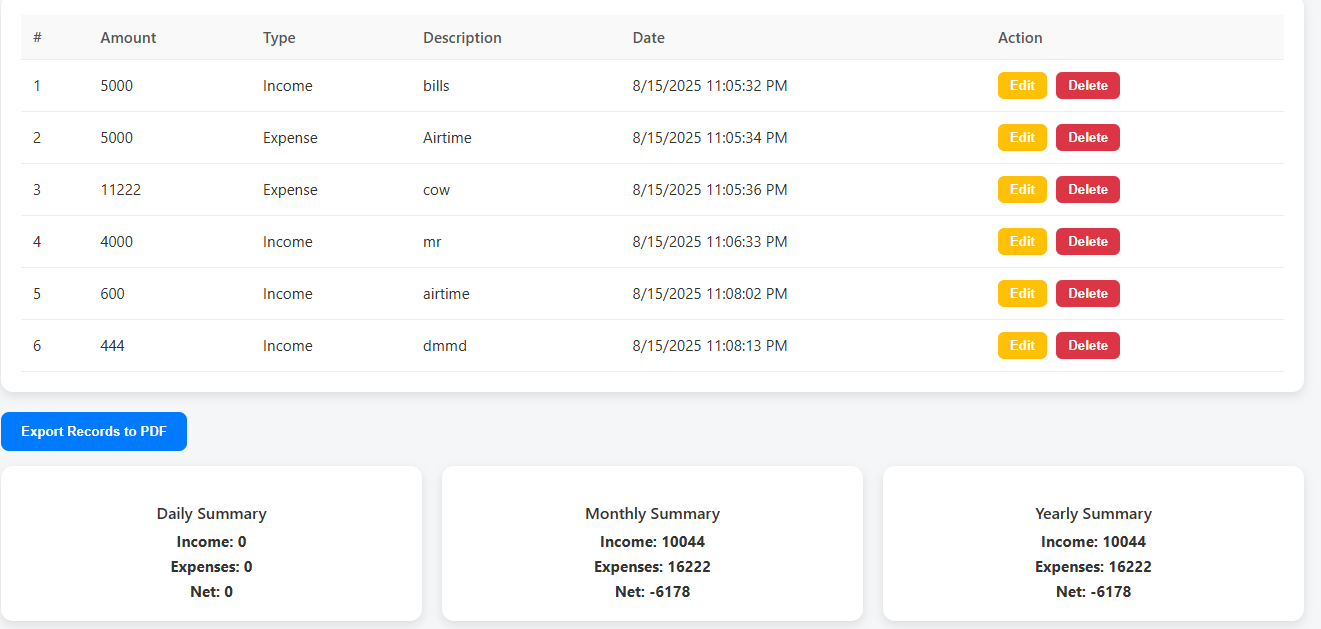The height and width of the screenshot is (629, 1321).
Task: Edit the cow expense record
Action: pos(1021,190)
